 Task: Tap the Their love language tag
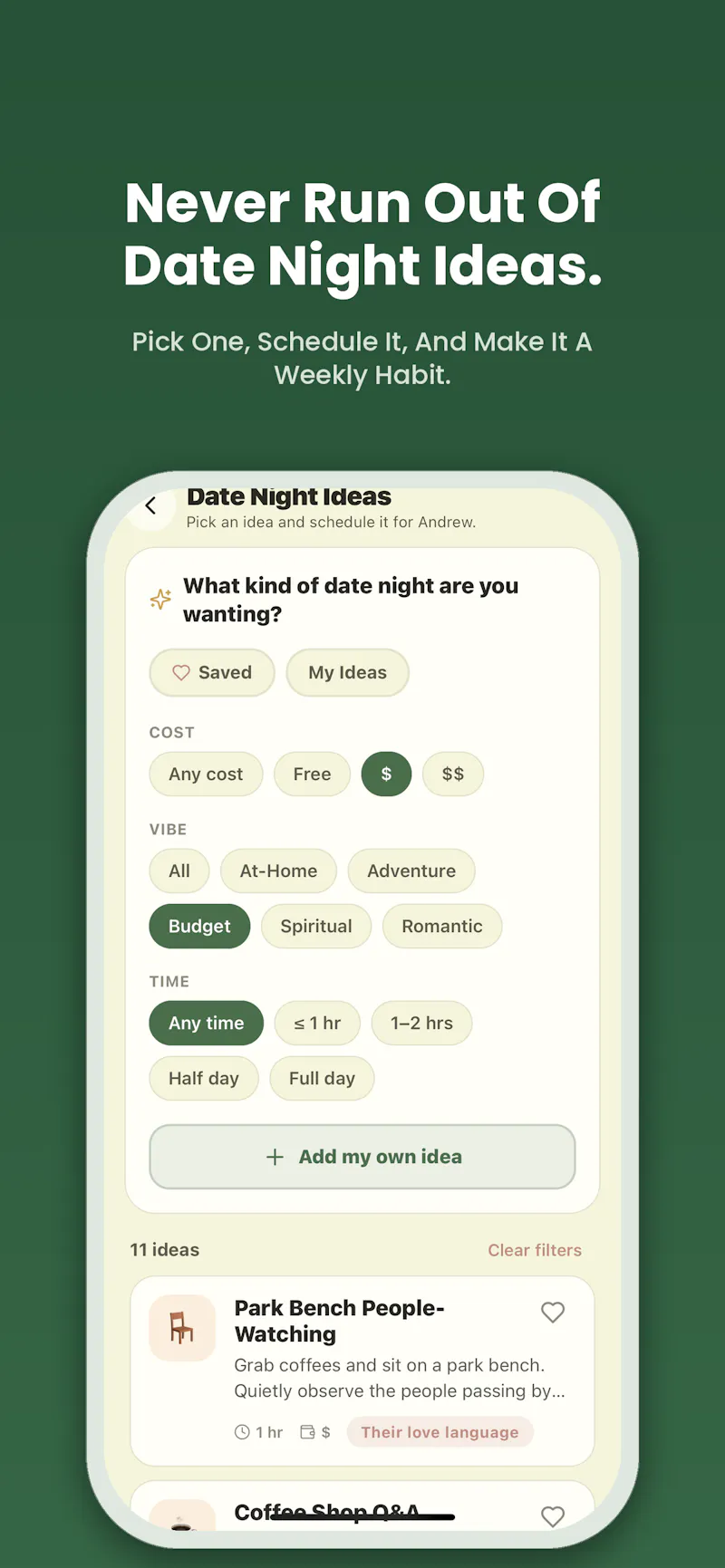[440, 1432]
